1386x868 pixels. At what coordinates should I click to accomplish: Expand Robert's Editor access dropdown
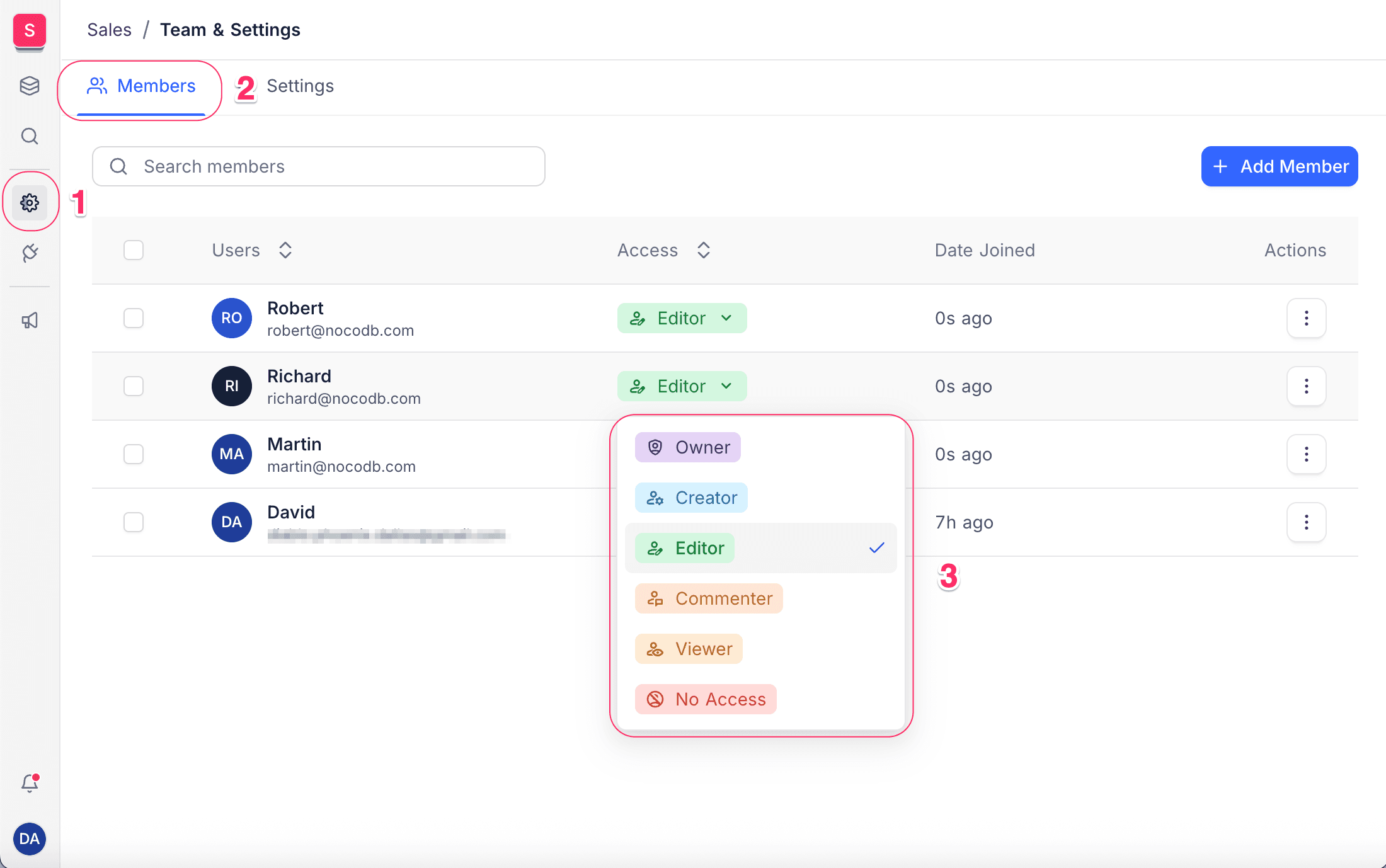coord(682,318)
